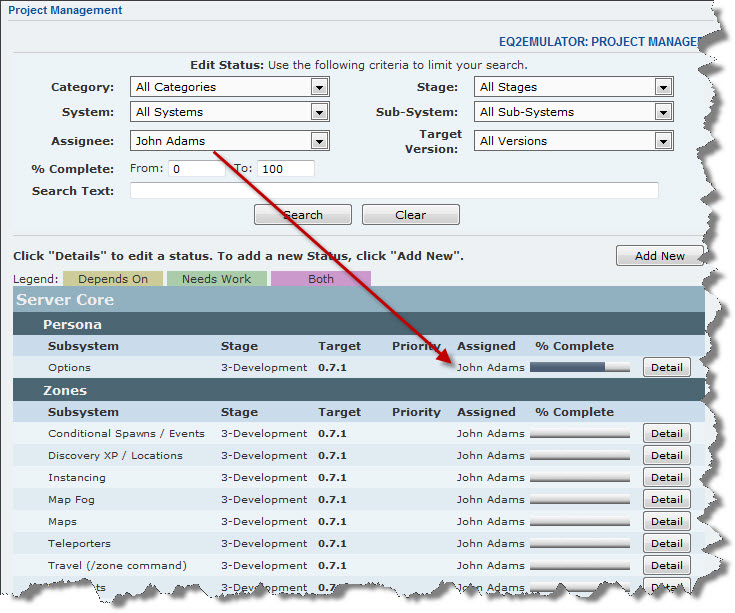The width and height of the screenshot is (735, 613).
Task: Open Detail for the Teleporters row
Action: click(x=666, y=544)
